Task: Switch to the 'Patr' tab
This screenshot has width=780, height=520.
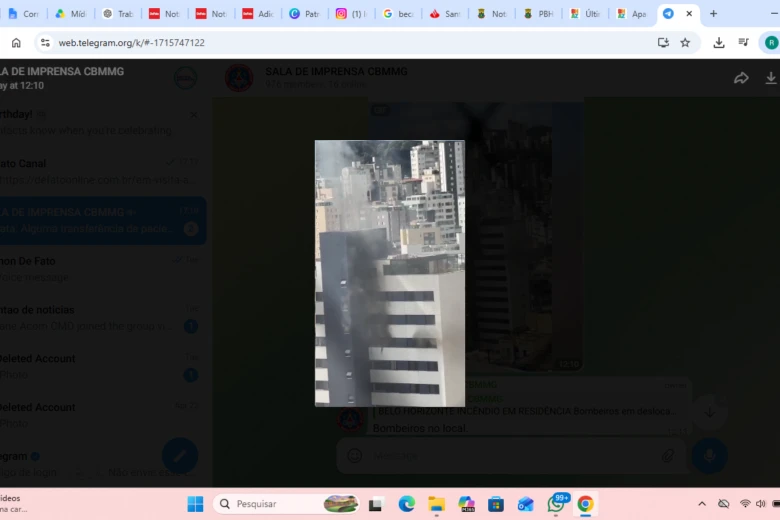Action: (304, 14)
